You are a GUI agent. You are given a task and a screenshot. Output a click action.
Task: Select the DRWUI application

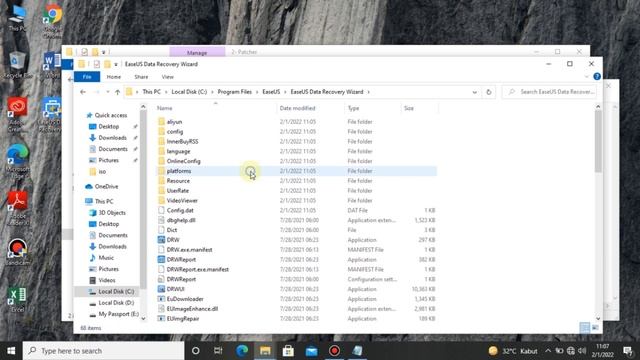tap(176, 289)
